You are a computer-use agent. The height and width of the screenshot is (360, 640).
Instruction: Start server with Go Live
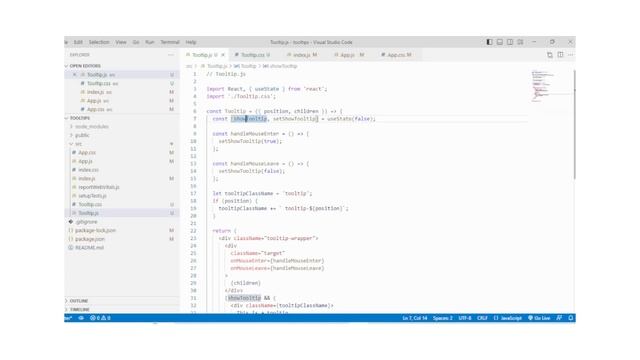(x=539, y=318)
